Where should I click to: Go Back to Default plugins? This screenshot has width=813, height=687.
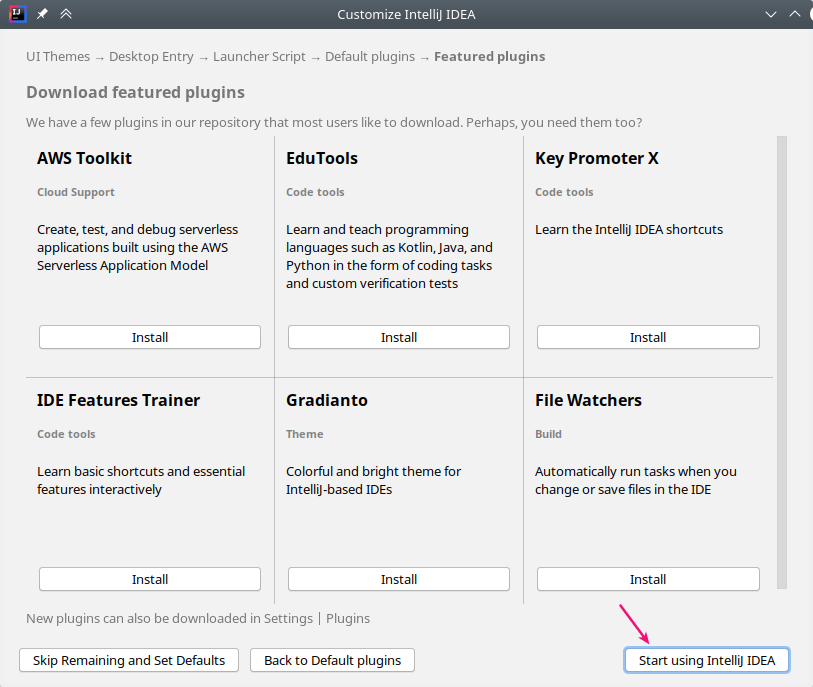pyautogui.click(x=332, y=660)
